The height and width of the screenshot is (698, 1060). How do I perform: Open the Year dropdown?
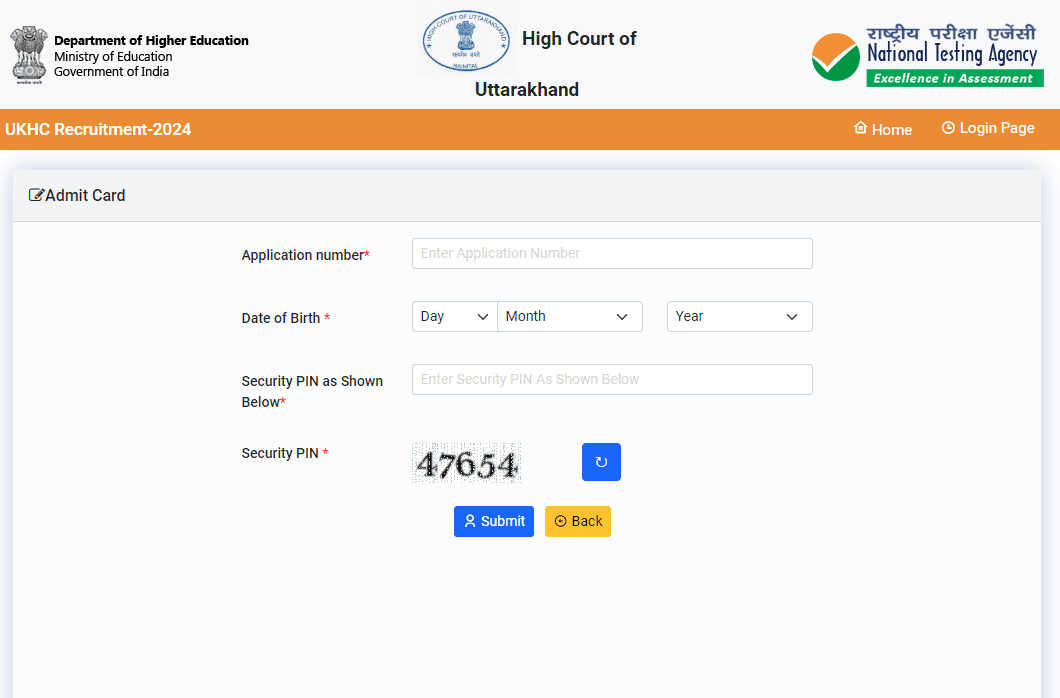coord(739,316)
